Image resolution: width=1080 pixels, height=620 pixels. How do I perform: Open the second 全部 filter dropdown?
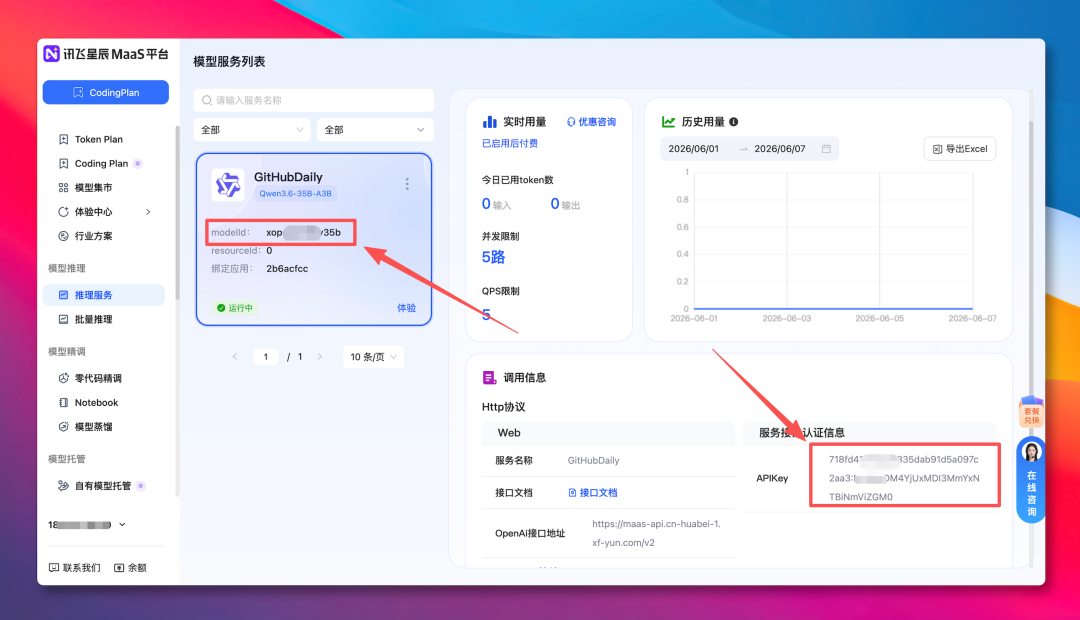[x=375, y=130]
